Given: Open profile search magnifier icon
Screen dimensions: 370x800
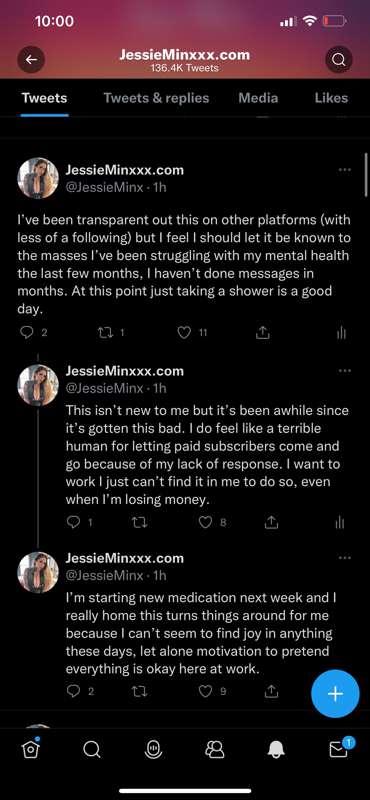Looking at the screenshot, I should (x=339, y=60).
